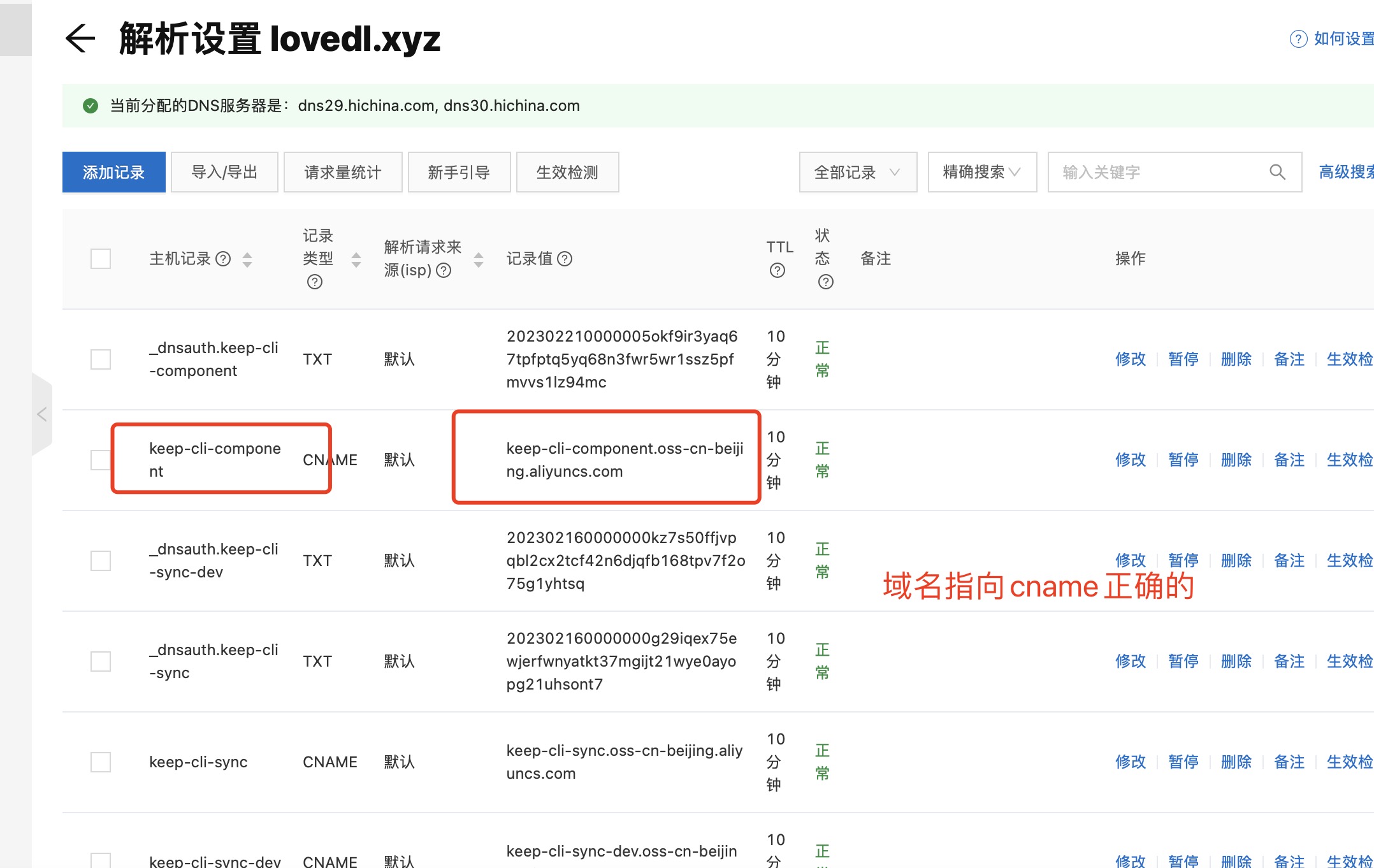The height and width of the screenshot is (868, 1374).
Task: Click 删除 for _dnsauth.keep-cli-sync row
Action: [x=1236, y=662]
